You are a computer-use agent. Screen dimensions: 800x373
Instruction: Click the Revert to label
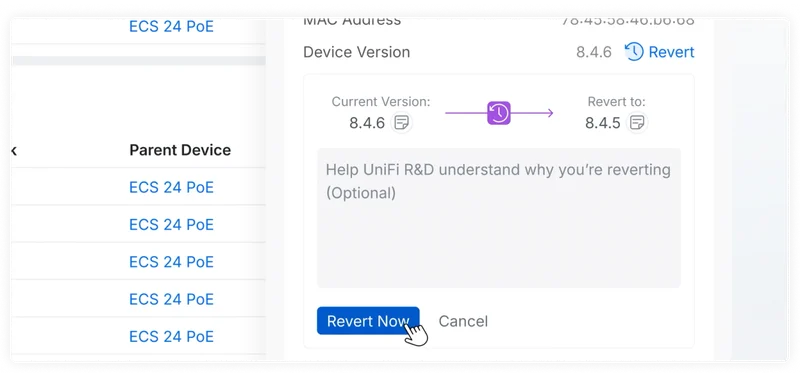pyautogui.click(x=616, y=102)
